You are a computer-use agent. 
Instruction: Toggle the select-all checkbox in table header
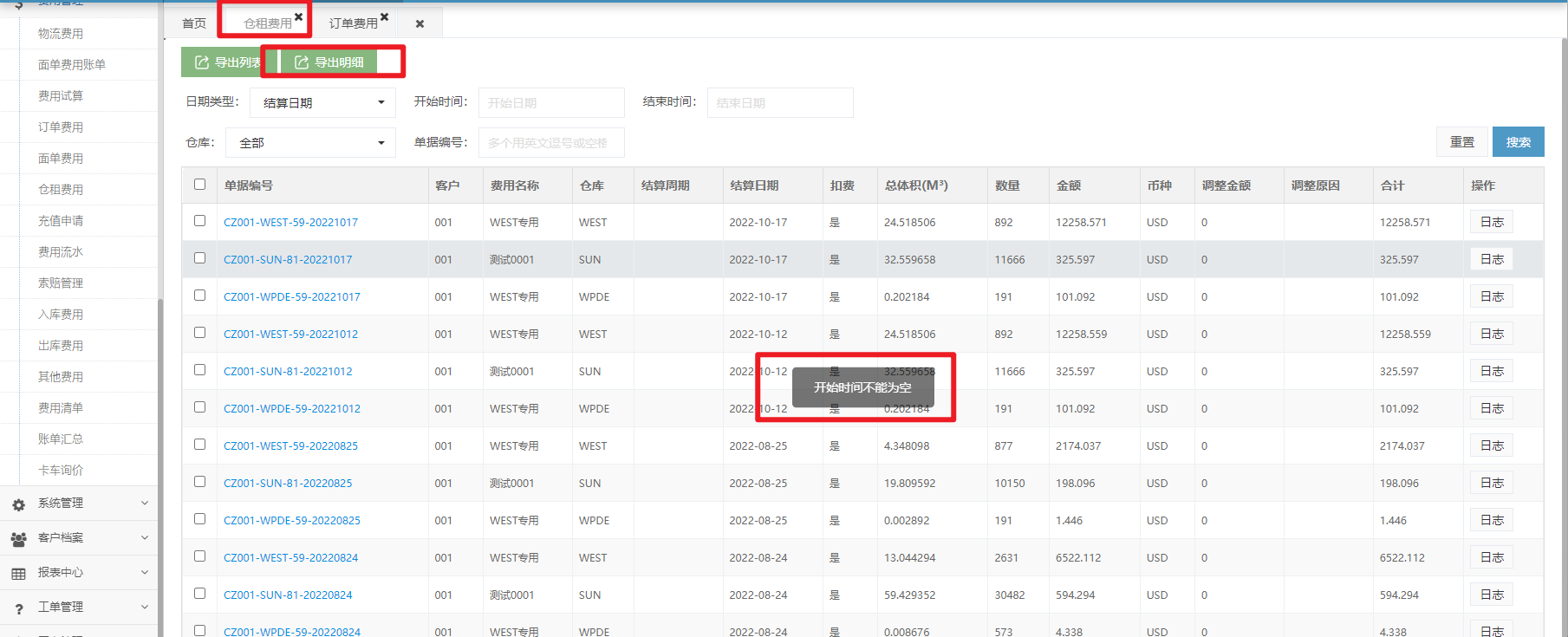200,184
